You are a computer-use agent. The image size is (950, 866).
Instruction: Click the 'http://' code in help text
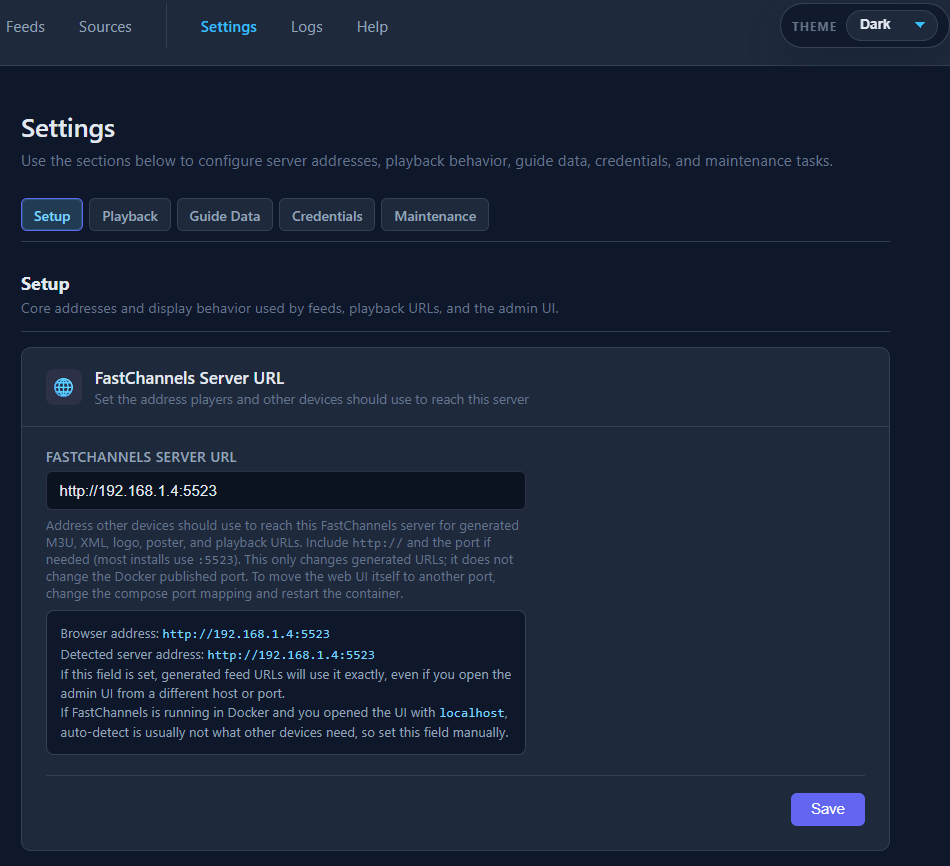click(377, 544)
